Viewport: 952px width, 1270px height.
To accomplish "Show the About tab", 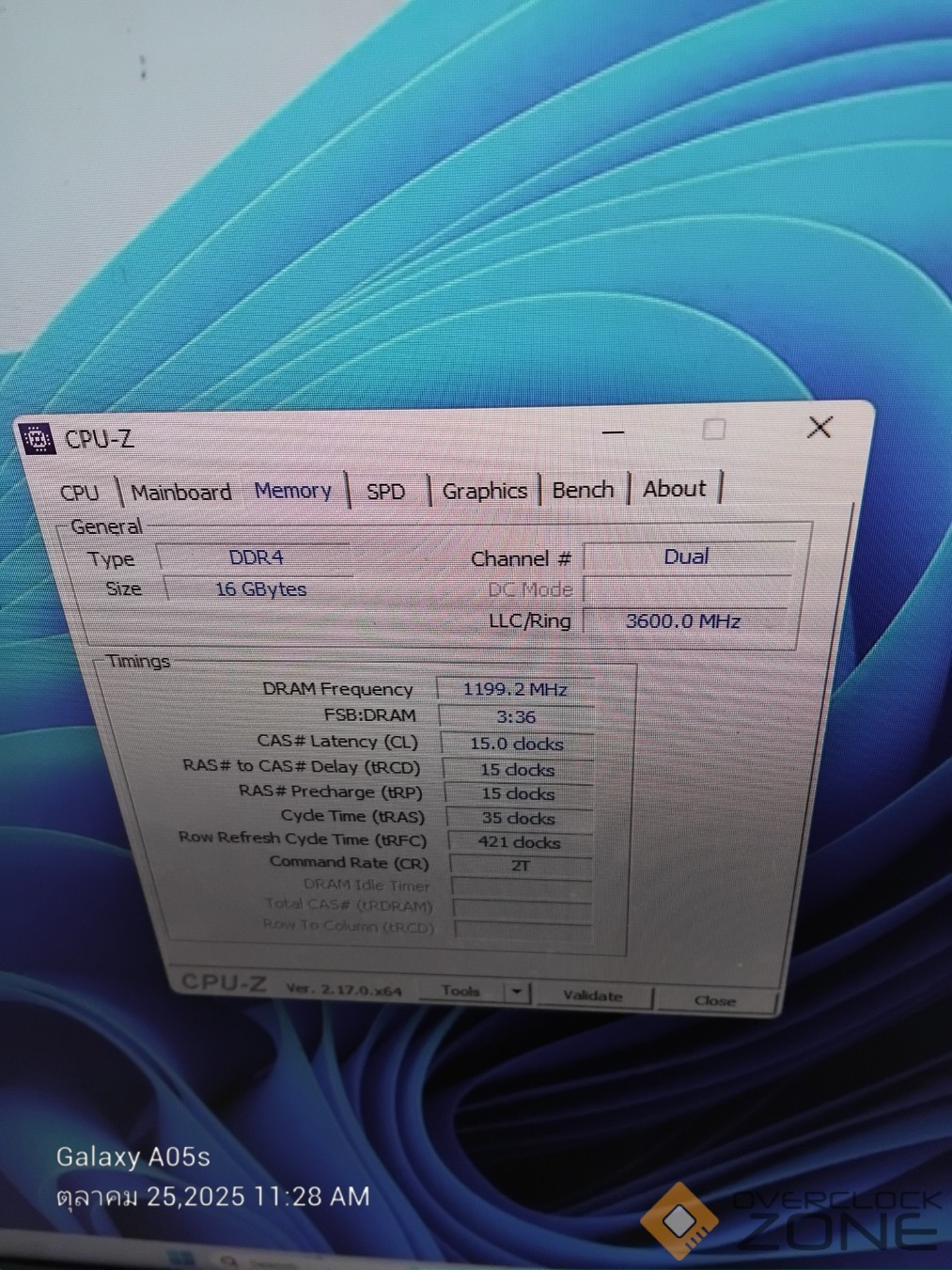I will click(x=674, y=489).
